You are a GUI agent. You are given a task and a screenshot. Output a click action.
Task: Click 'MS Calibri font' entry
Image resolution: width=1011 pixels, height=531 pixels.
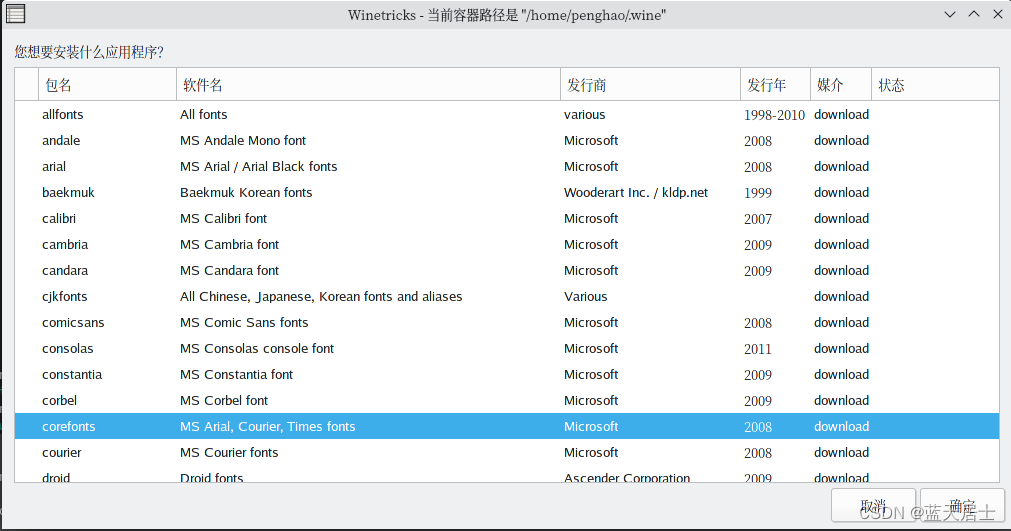click(x=223, y=218)
